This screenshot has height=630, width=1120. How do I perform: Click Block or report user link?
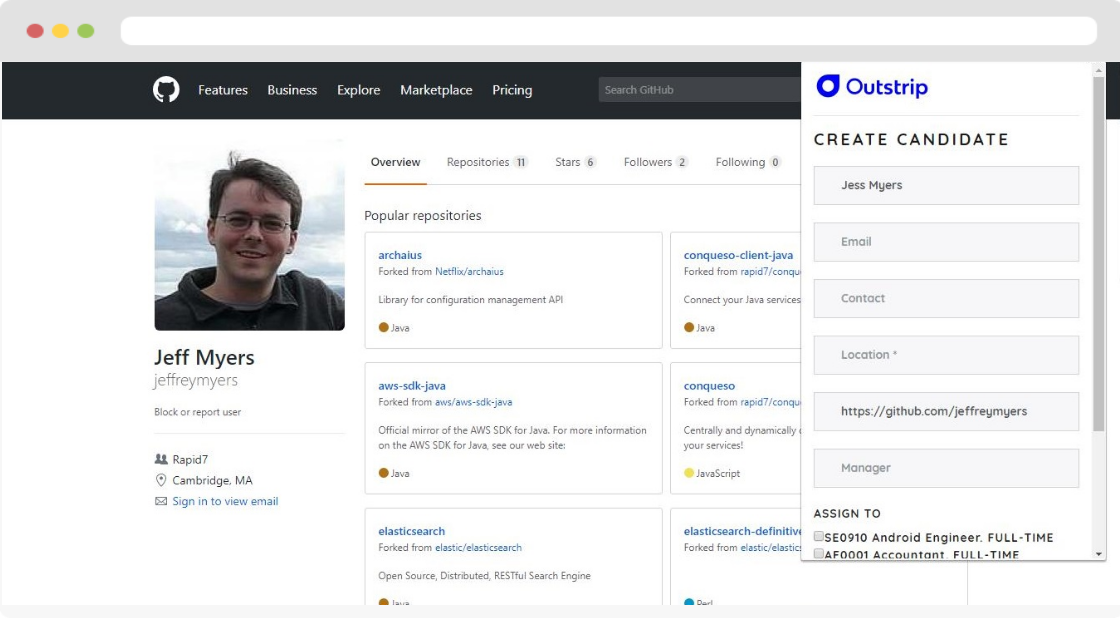click(198, 412)
